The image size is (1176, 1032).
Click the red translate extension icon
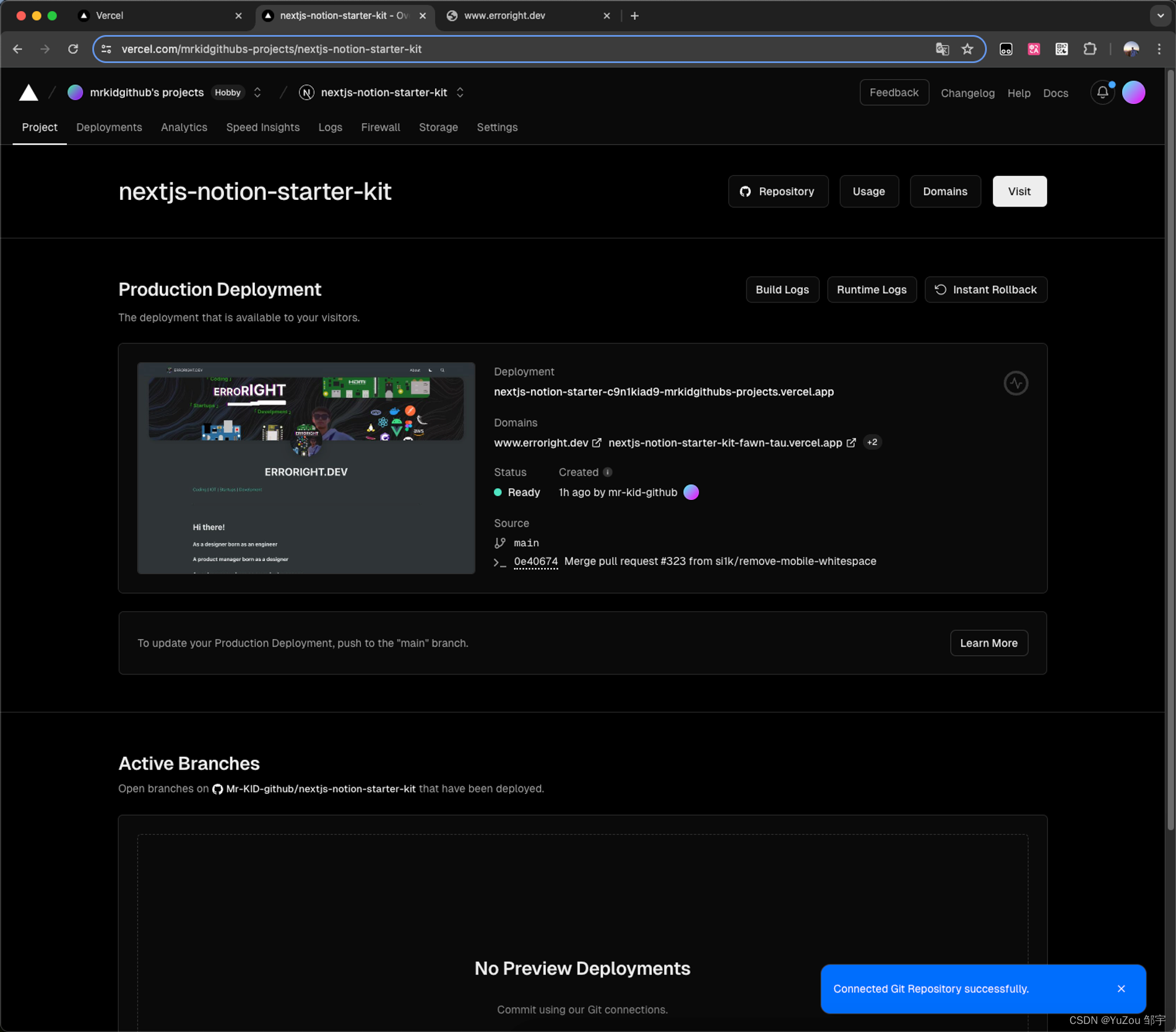click(1034, 49)
